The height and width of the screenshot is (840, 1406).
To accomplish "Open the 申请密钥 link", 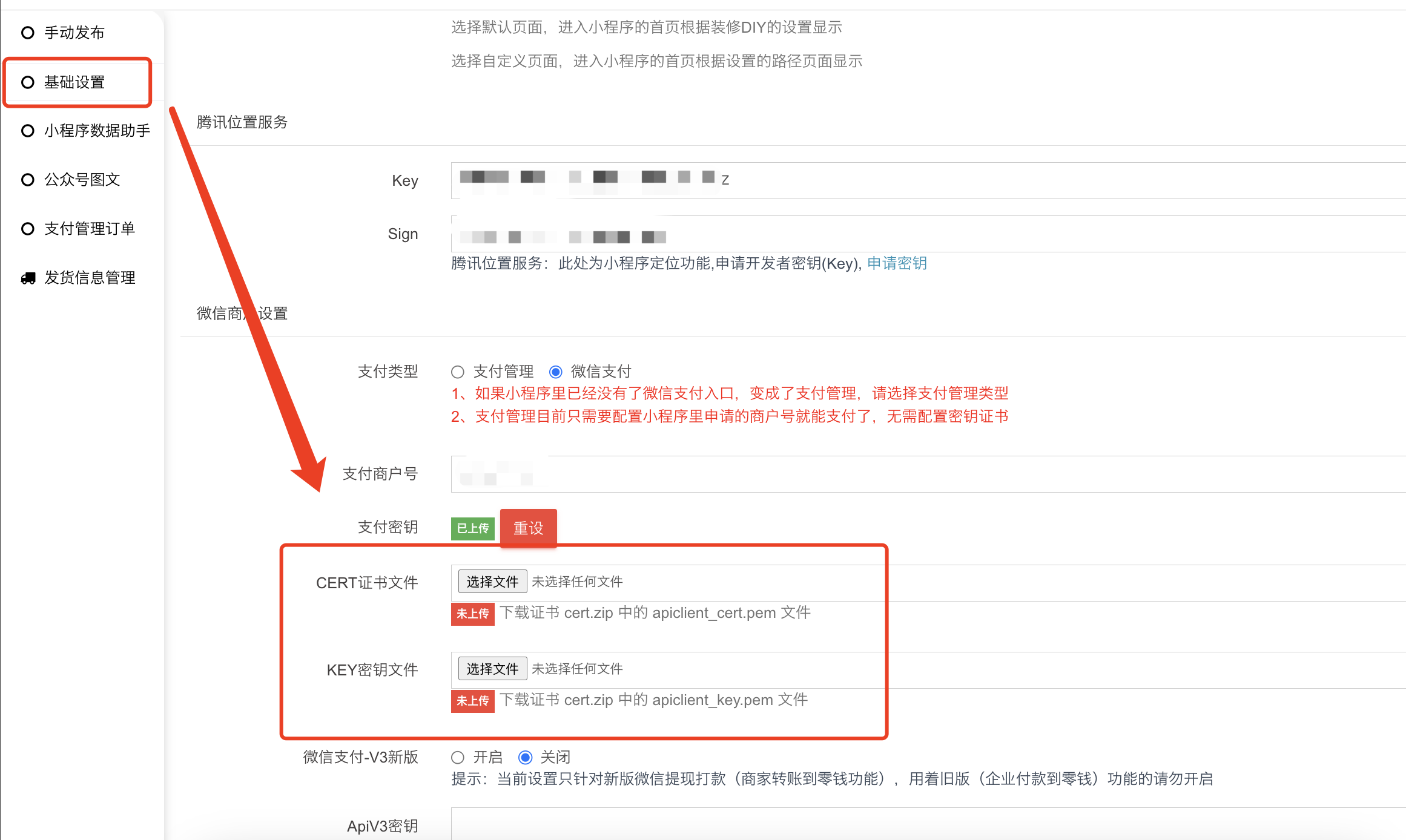I will (x=897, y=263).
